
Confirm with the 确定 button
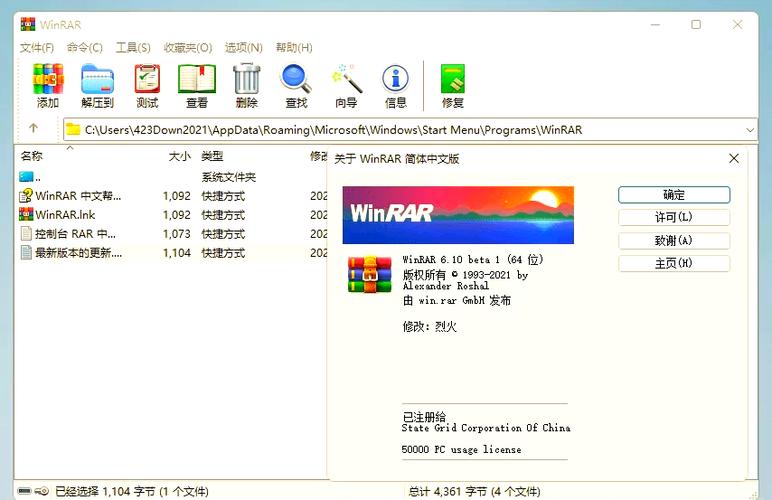[x=674, y=194]
